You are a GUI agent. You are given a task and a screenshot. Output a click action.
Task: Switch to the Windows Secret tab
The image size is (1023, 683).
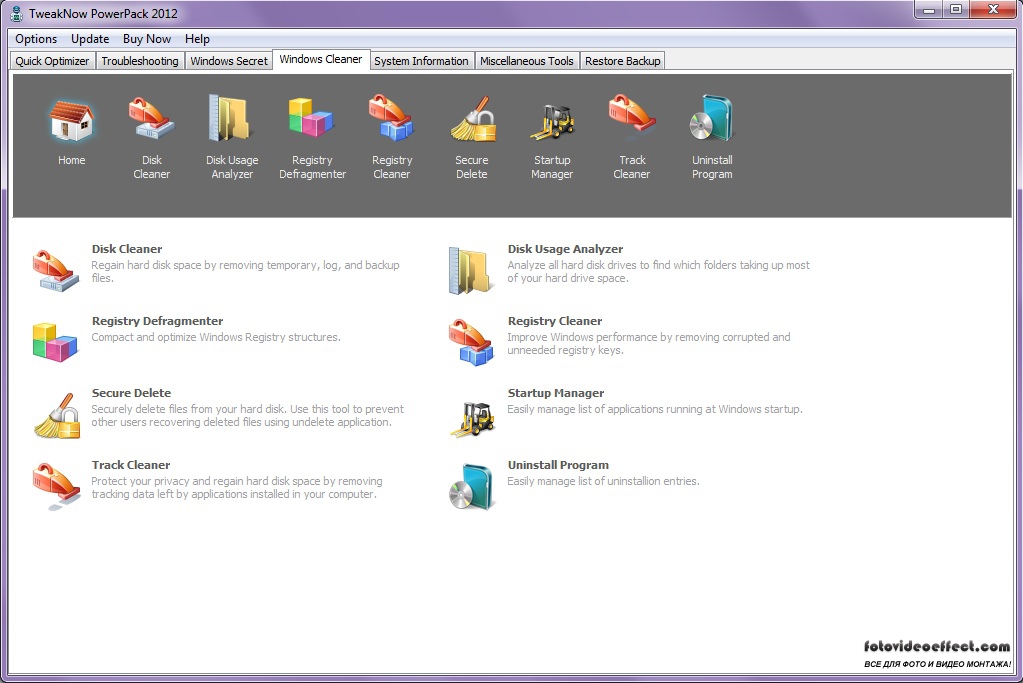[x=229, y=61]
